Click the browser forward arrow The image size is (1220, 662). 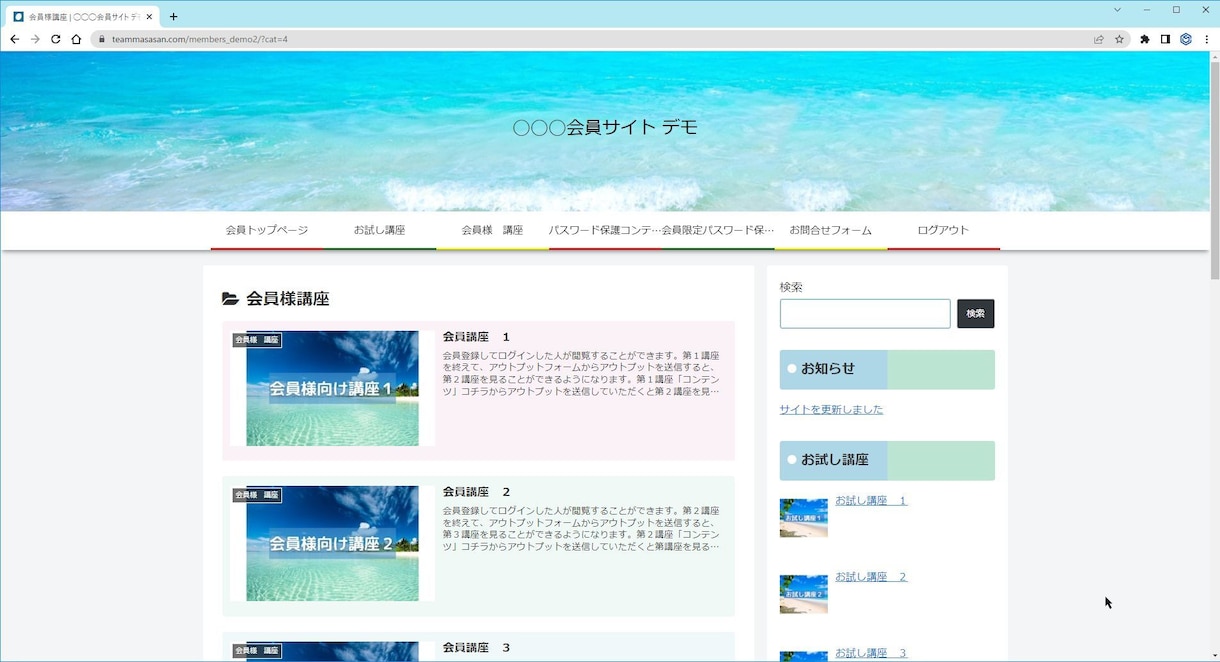(35, 39)
